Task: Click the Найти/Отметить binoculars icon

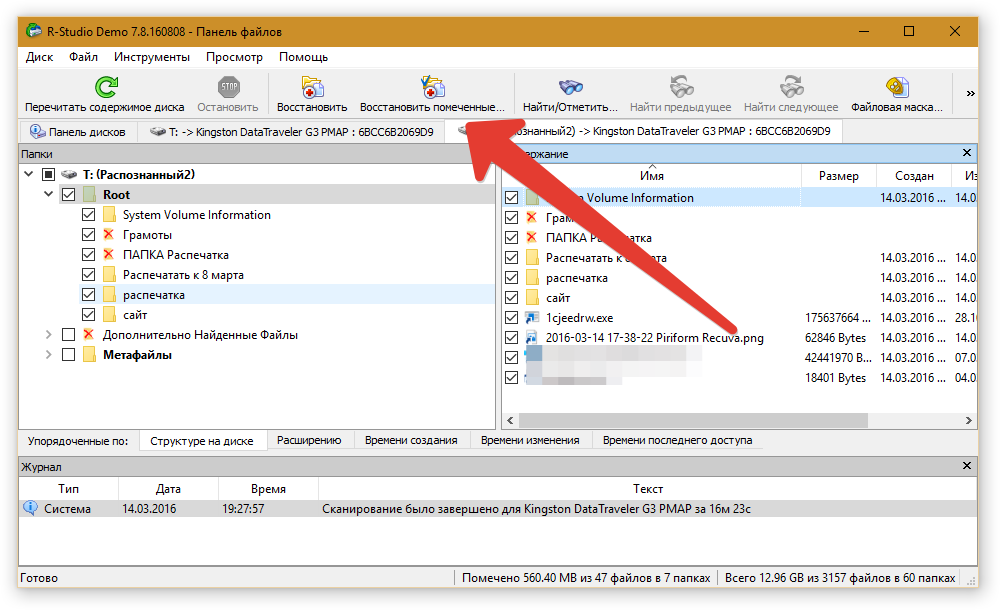Action: tap(570, 87)
